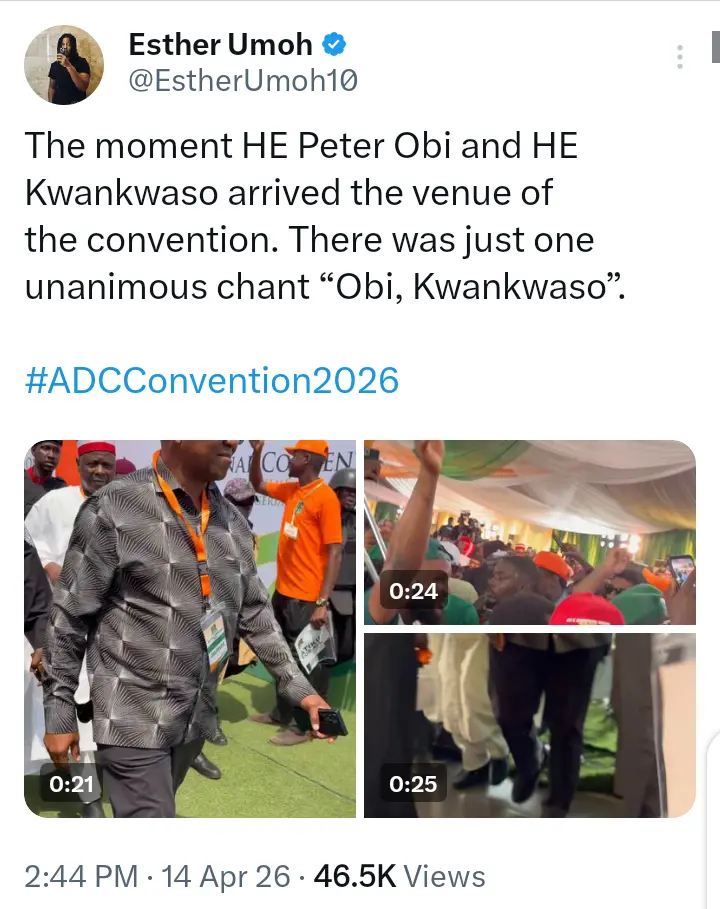Click the tweet line starting "The moment HE"
This screenshot has width=720, height=909.
tap(300, 146)
